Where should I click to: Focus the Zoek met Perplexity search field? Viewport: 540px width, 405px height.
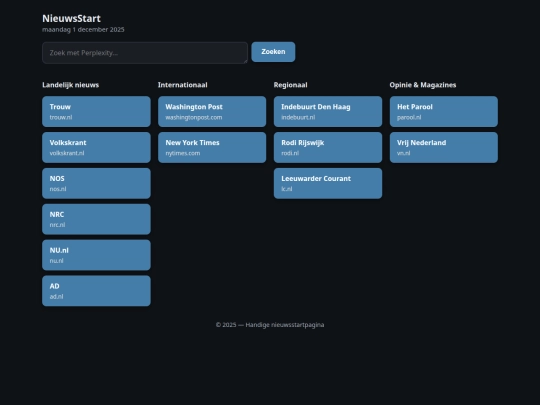pos(145,53)
